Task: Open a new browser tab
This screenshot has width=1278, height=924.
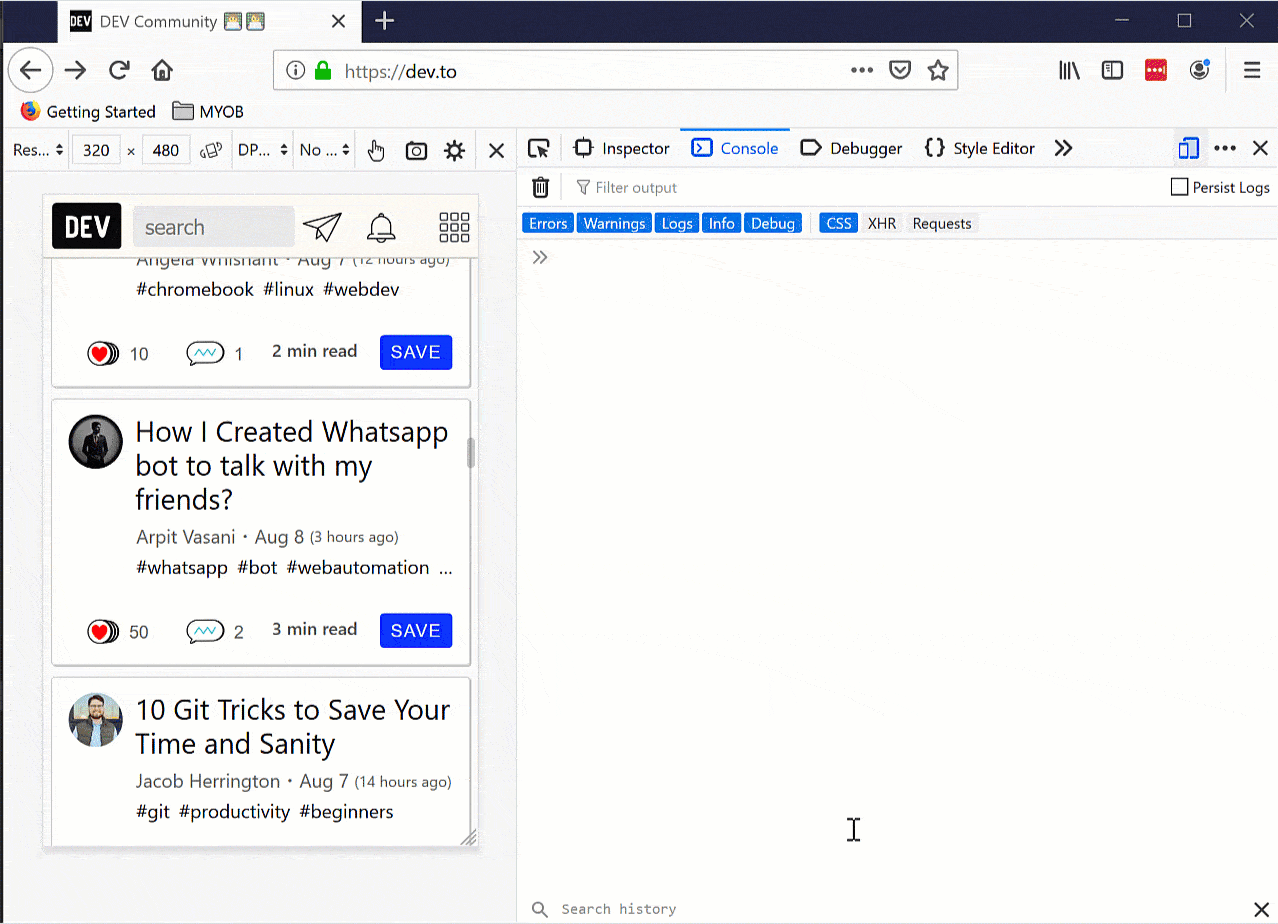Action: (x=385, y=21)
